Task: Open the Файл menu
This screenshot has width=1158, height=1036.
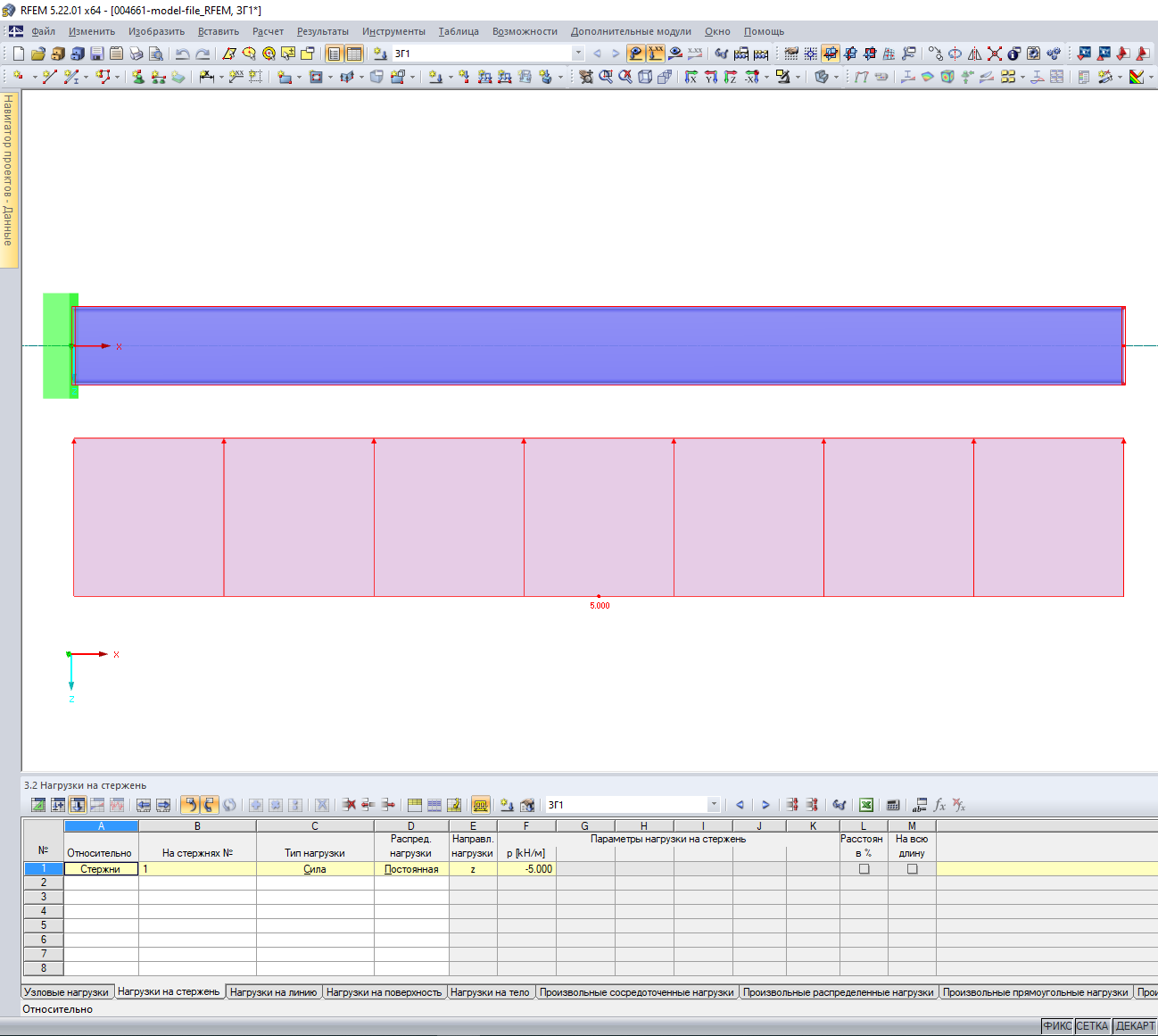Action: [x=43, y=31]
